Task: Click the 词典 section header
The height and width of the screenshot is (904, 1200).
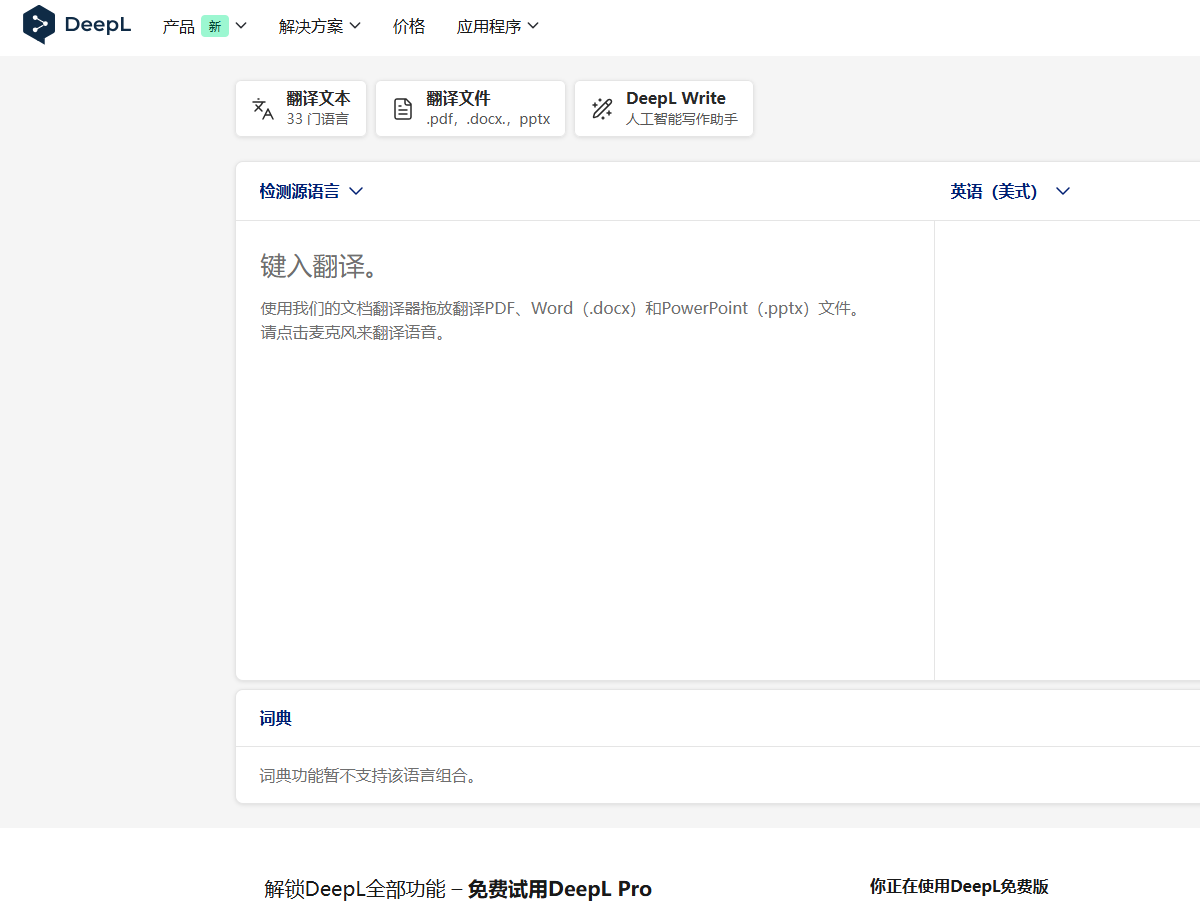Action: click(x=276, y=718)
